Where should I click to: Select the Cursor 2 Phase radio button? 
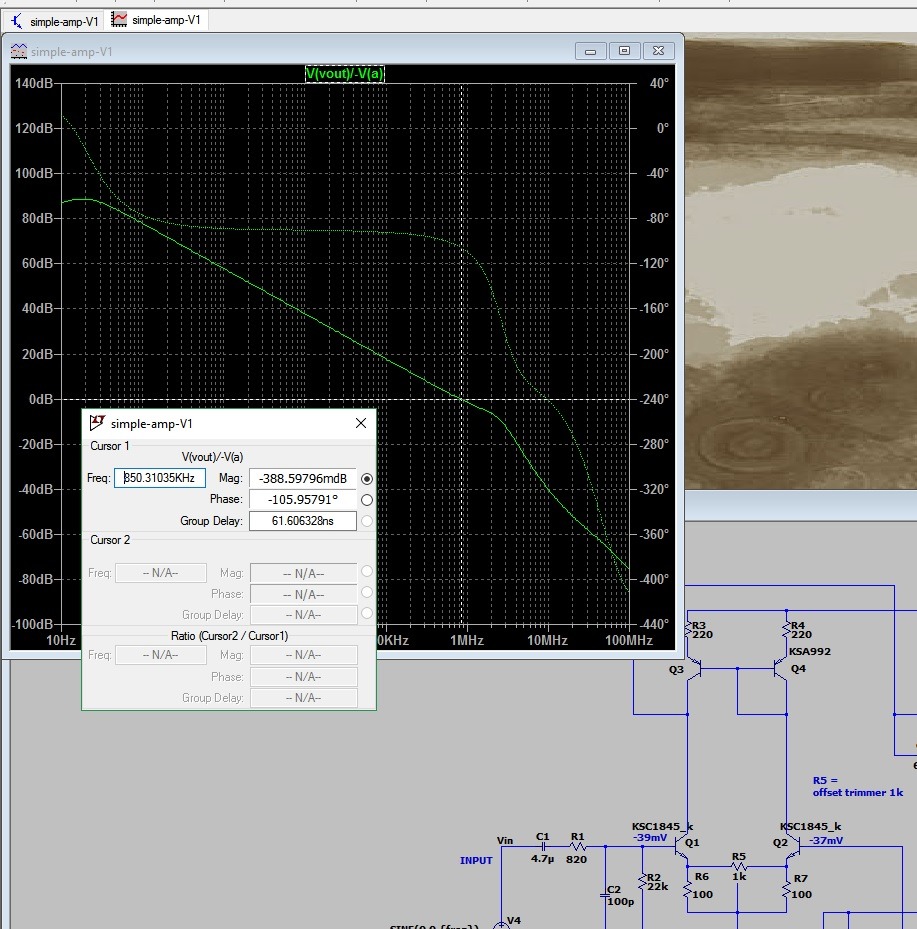(x=367, y=592)
